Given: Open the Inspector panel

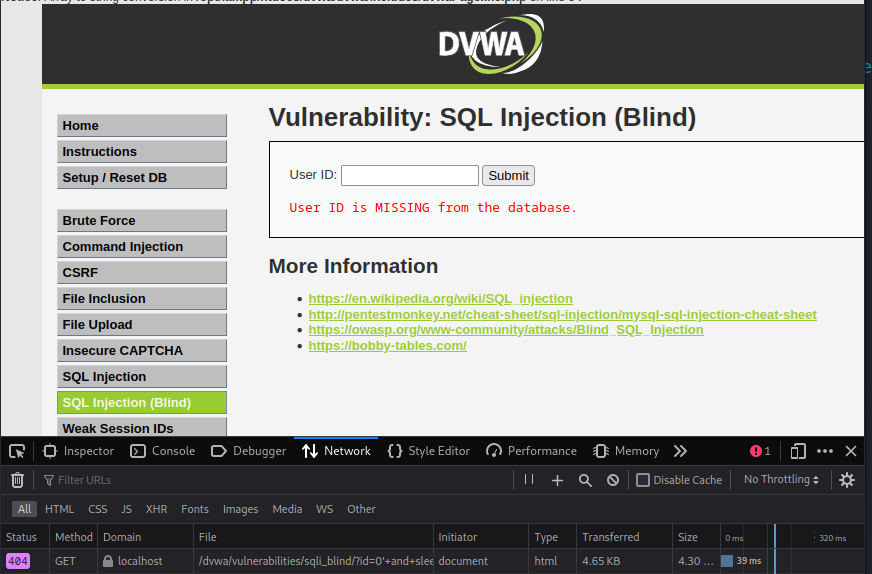Looking at the screenshot, I should pos(78,451).
